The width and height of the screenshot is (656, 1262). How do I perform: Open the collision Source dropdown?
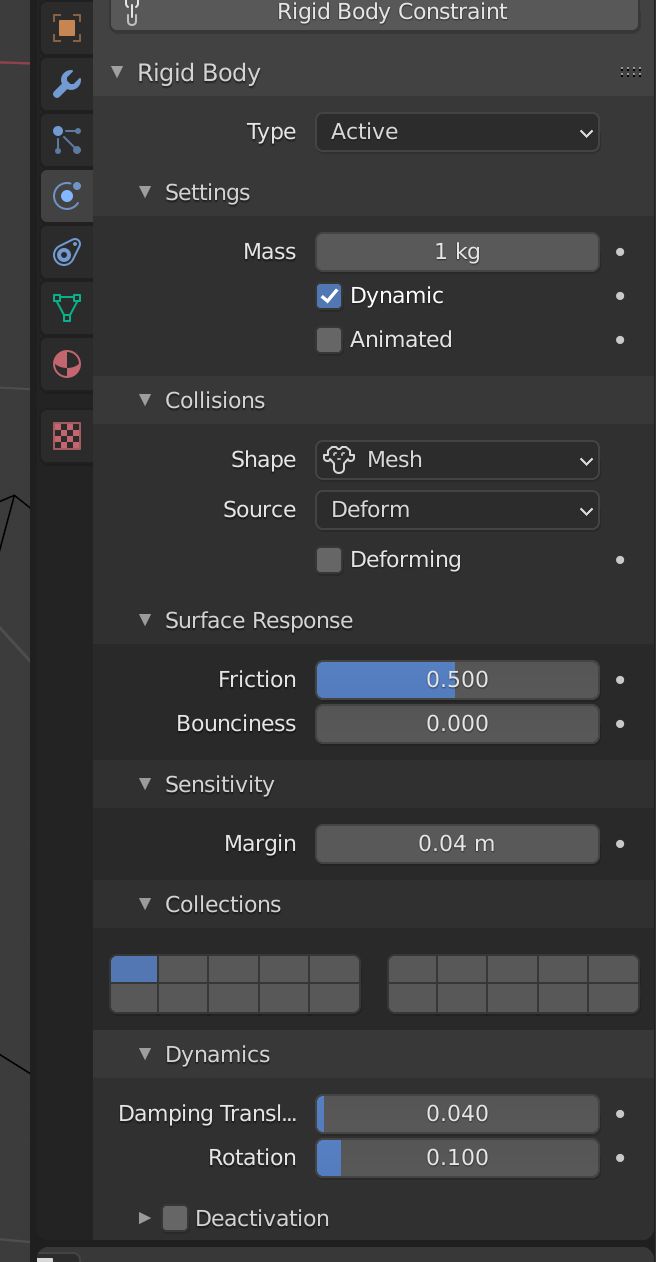pos(457,510)
